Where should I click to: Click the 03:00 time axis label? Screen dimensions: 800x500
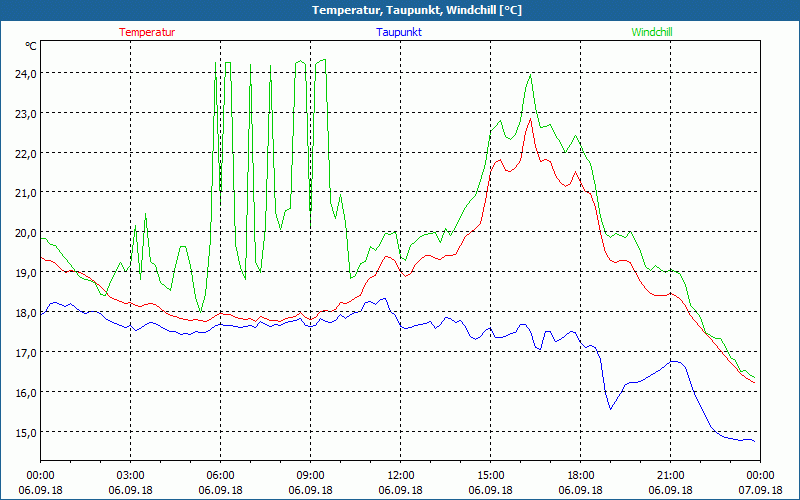130,475
